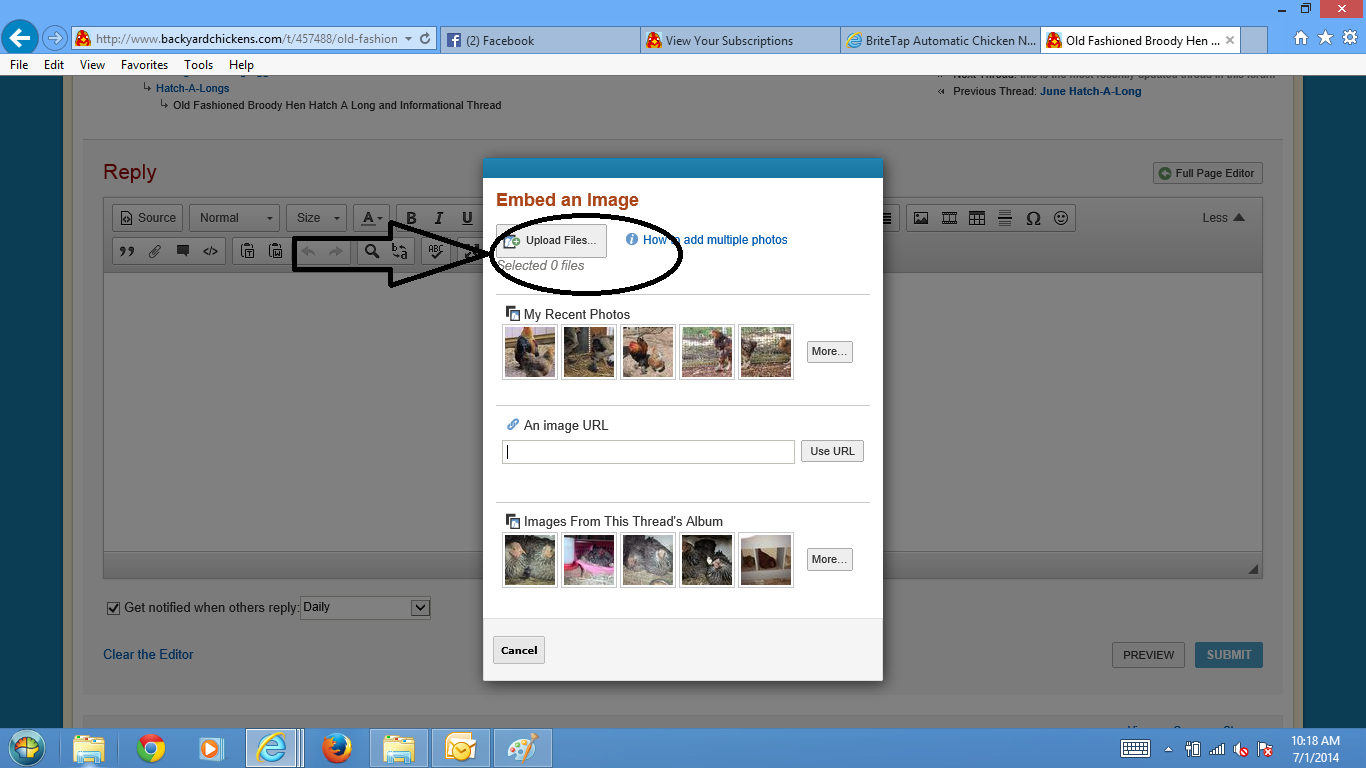Click the 'How to add multiple photos' link

(x=714, y=240)
